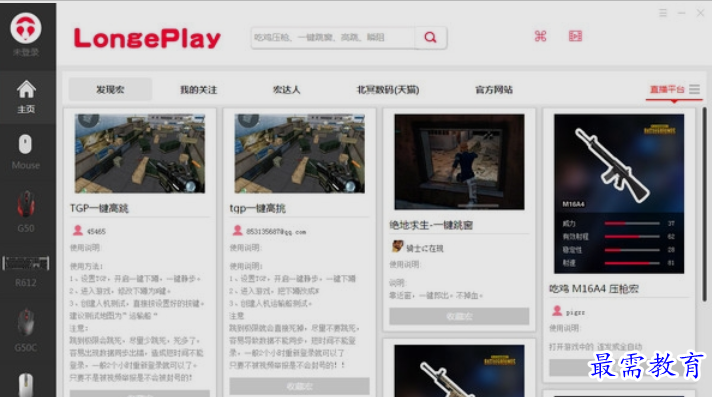This screenshot has width=712, height=397.
Task: Switch to the 发现宏 tab
Action: 110,89
